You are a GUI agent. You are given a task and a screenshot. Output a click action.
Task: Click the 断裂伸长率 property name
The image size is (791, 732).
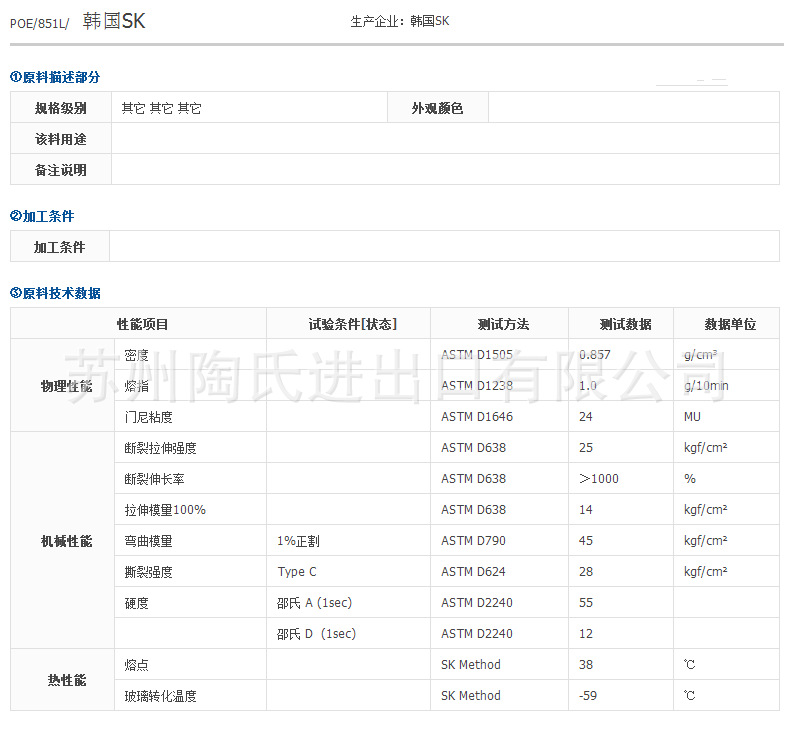coord(154,479)
